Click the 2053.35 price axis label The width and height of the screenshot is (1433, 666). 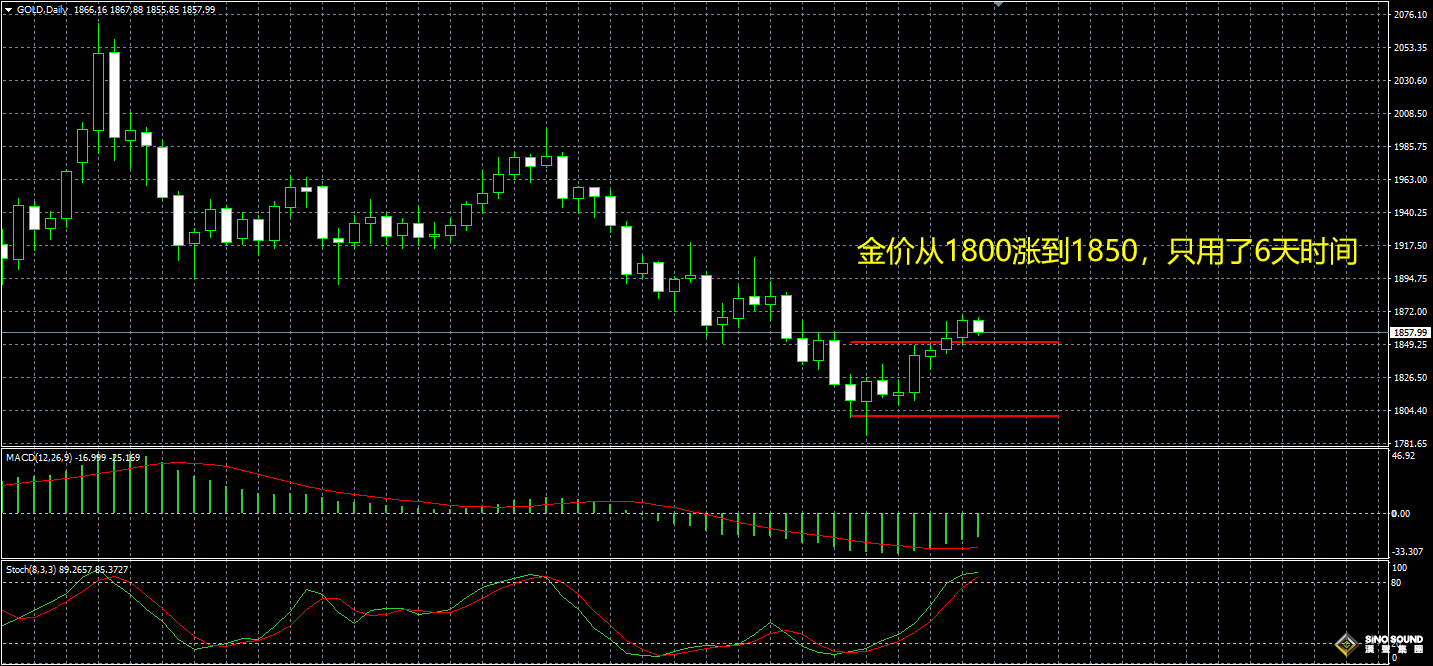pos(1409,48)
